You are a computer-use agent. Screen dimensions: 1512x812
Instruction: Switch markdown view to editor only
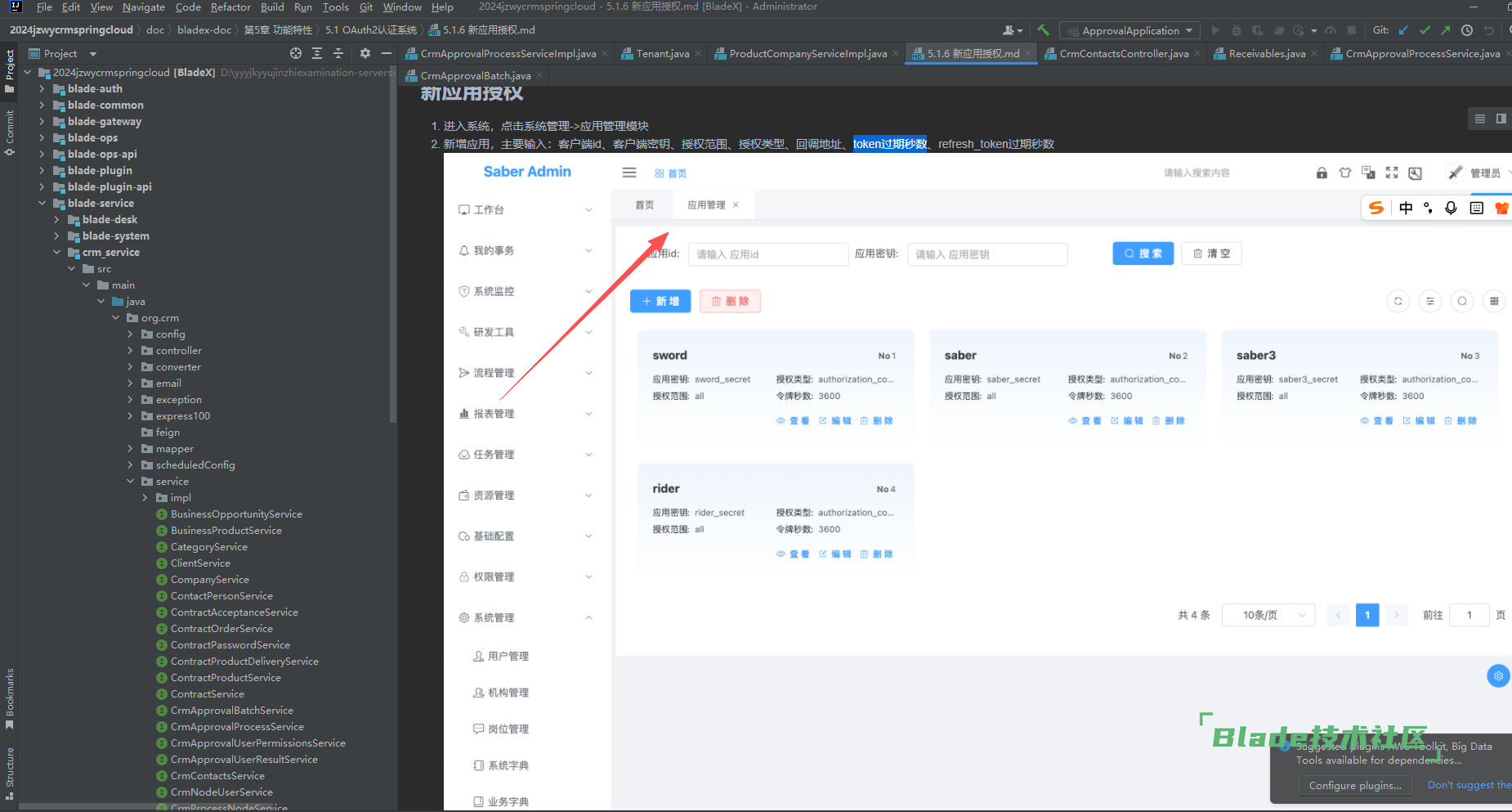(1479, 119)
